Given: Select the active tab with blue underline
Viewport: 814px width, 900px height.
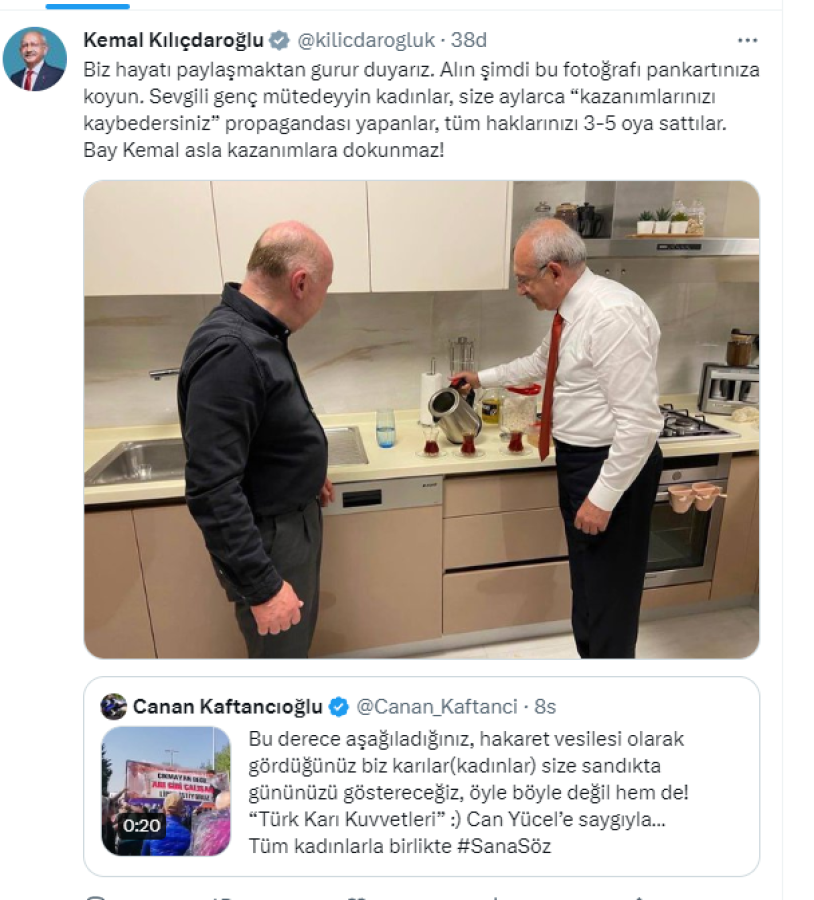Looking at the screenshot, I should pyautogui.click(x=87, y=6).
